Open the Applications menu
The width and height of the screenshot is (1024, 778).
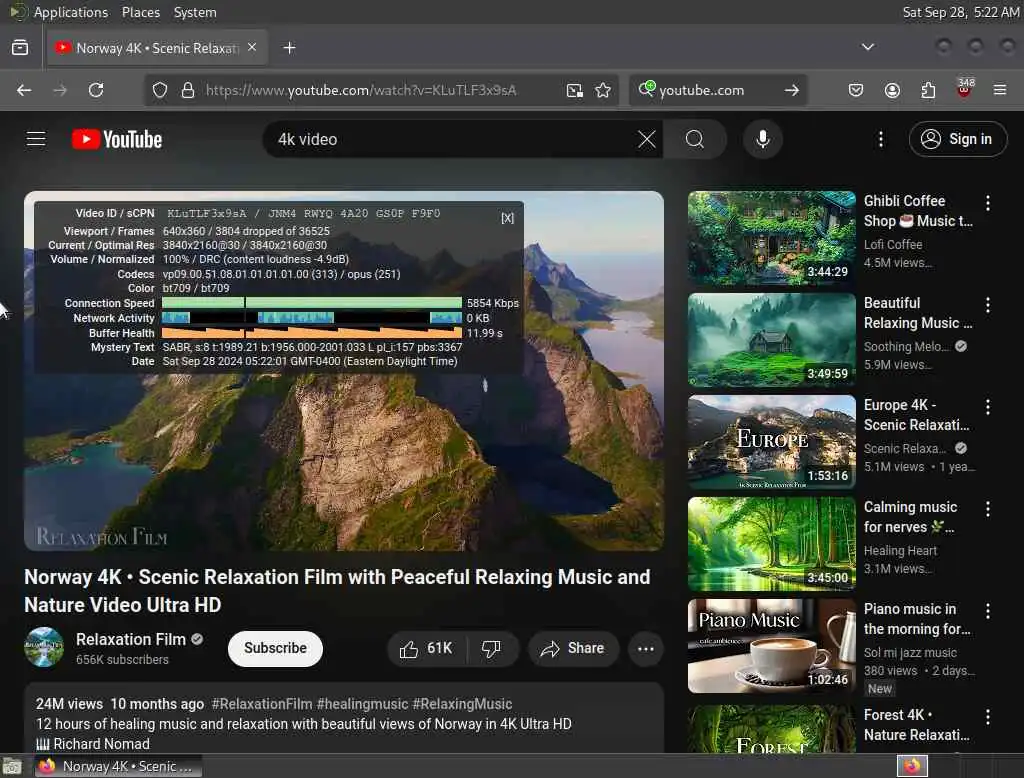pyautogui.click(x=71, y=12)
